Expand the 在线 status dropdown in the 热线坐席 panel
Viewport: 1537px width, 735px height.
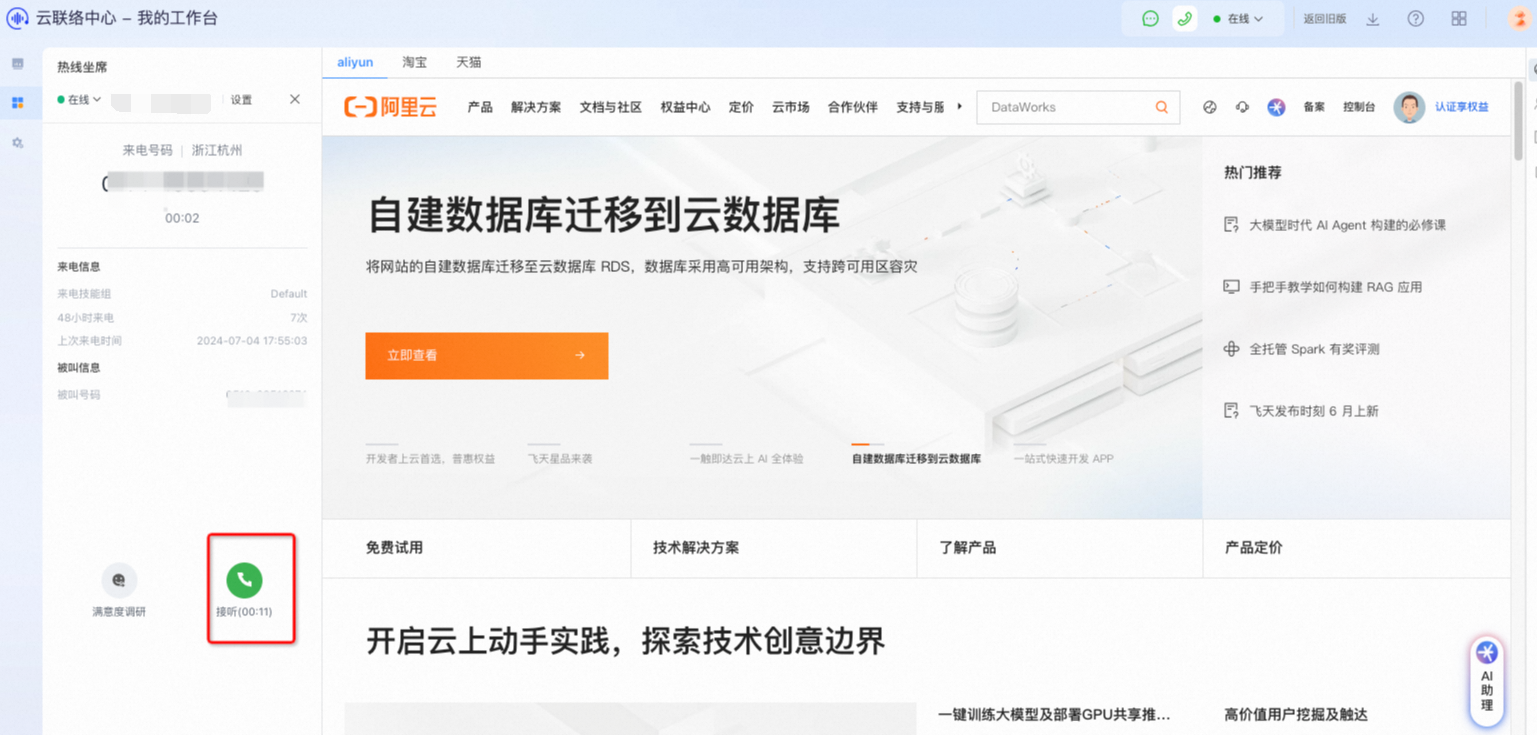[x=80, y=100]
